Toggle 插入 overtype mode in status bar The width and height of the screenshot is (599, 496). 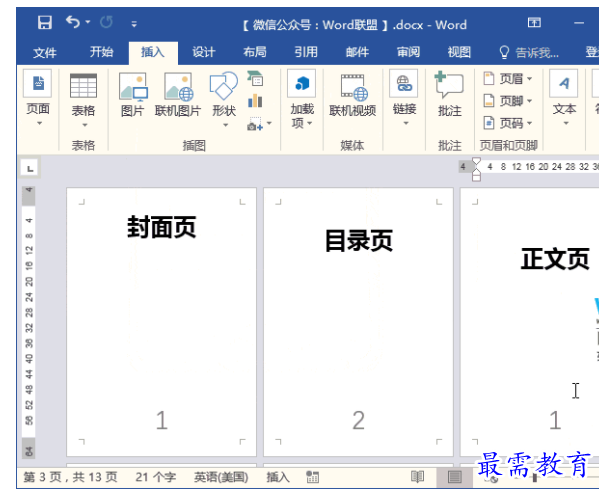coord(278,477)
